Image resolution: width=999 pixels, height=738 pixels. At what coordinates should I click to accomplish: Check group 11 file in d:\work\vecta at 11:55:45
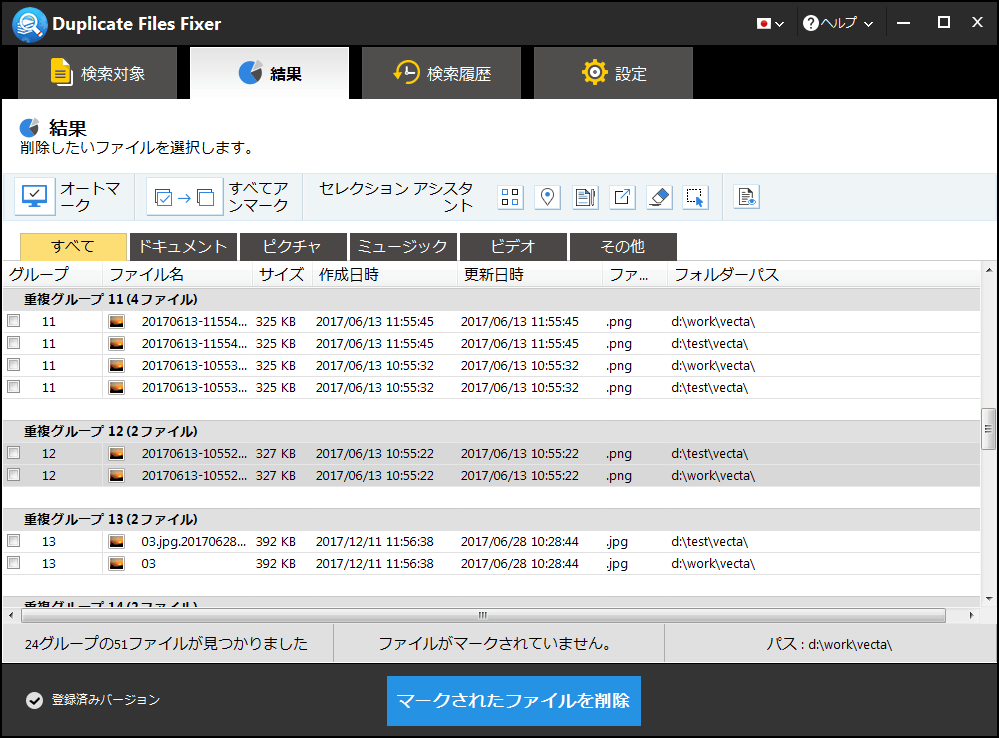(x=13, y=321)
